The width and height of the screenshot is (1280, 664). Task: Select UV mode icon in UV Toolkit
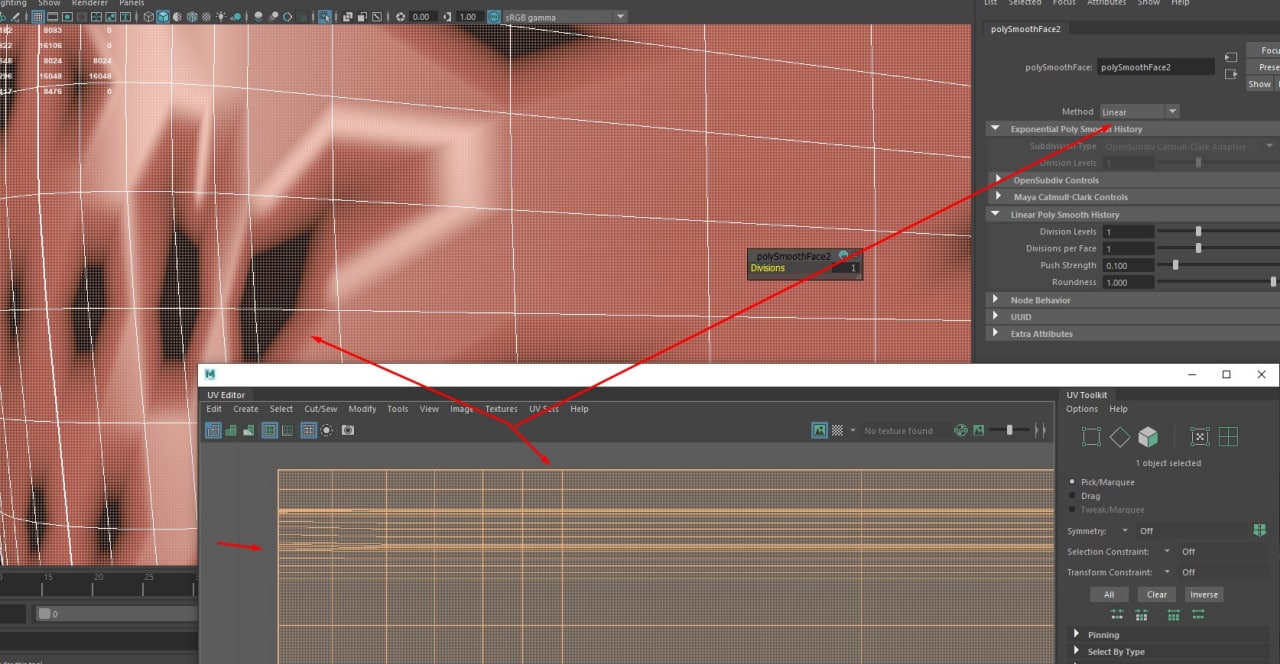[x=1199, y=437]
